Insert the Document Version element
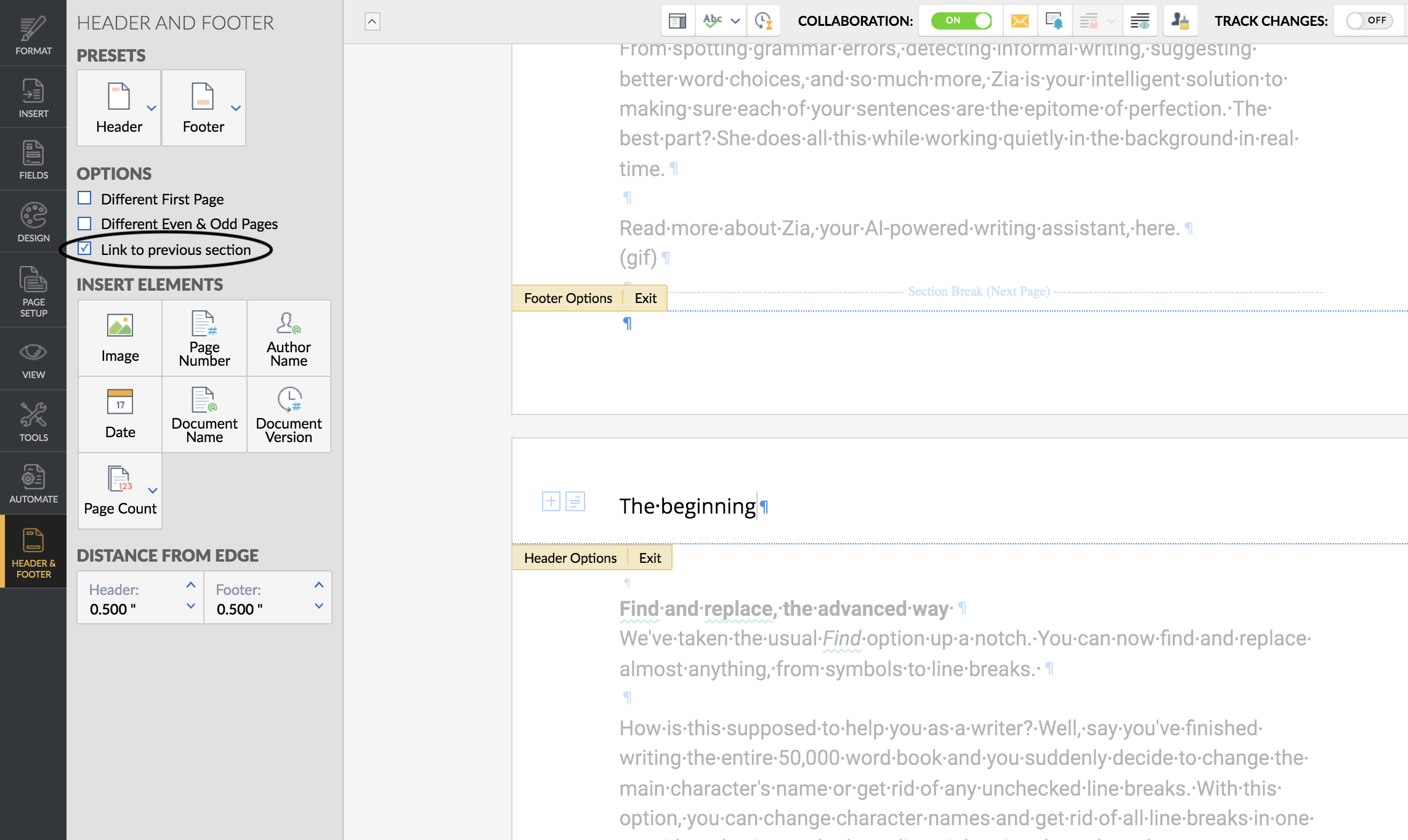 [x=289, y=414]
